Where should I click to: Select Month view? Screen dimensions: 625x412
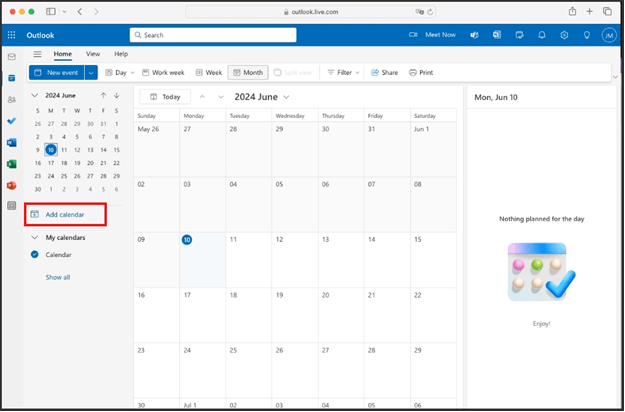248,73
